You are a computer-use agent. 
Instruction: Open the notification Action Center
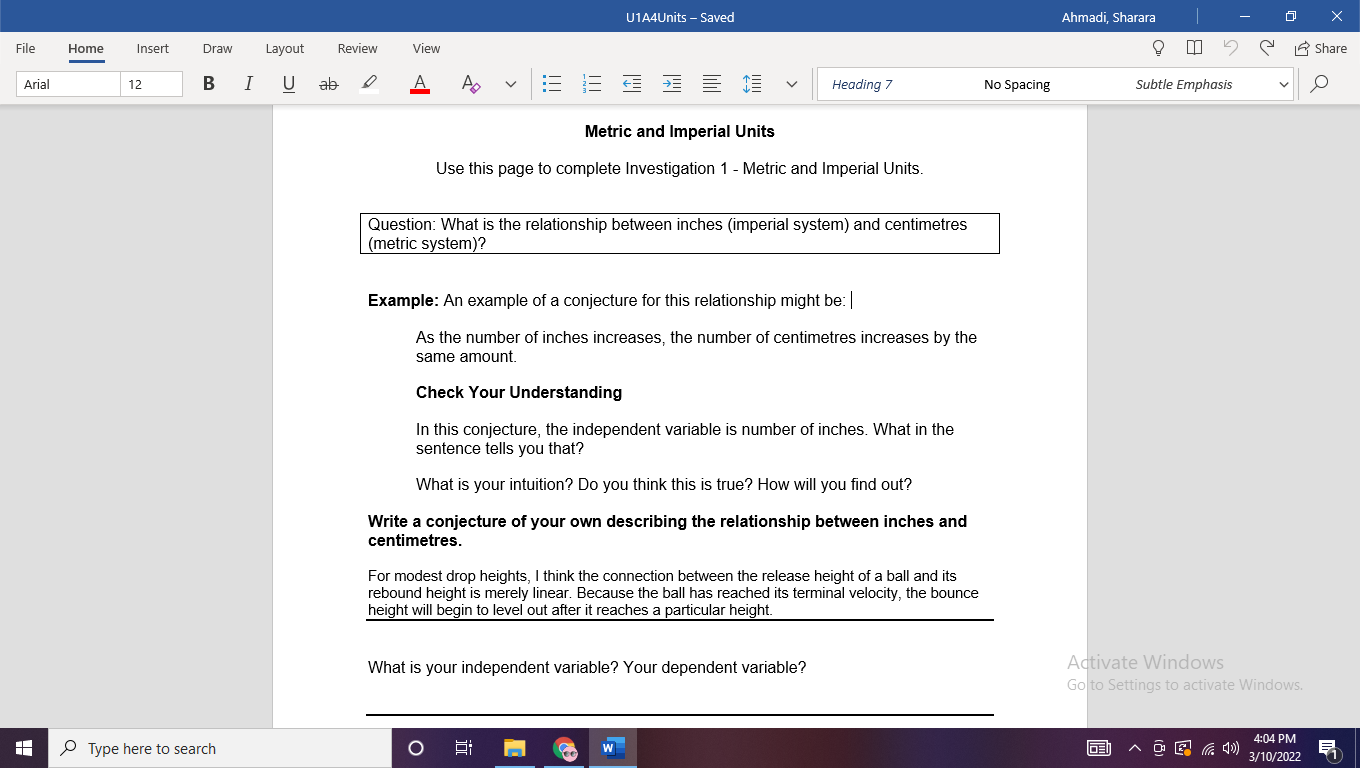[x=1329, y=748]
